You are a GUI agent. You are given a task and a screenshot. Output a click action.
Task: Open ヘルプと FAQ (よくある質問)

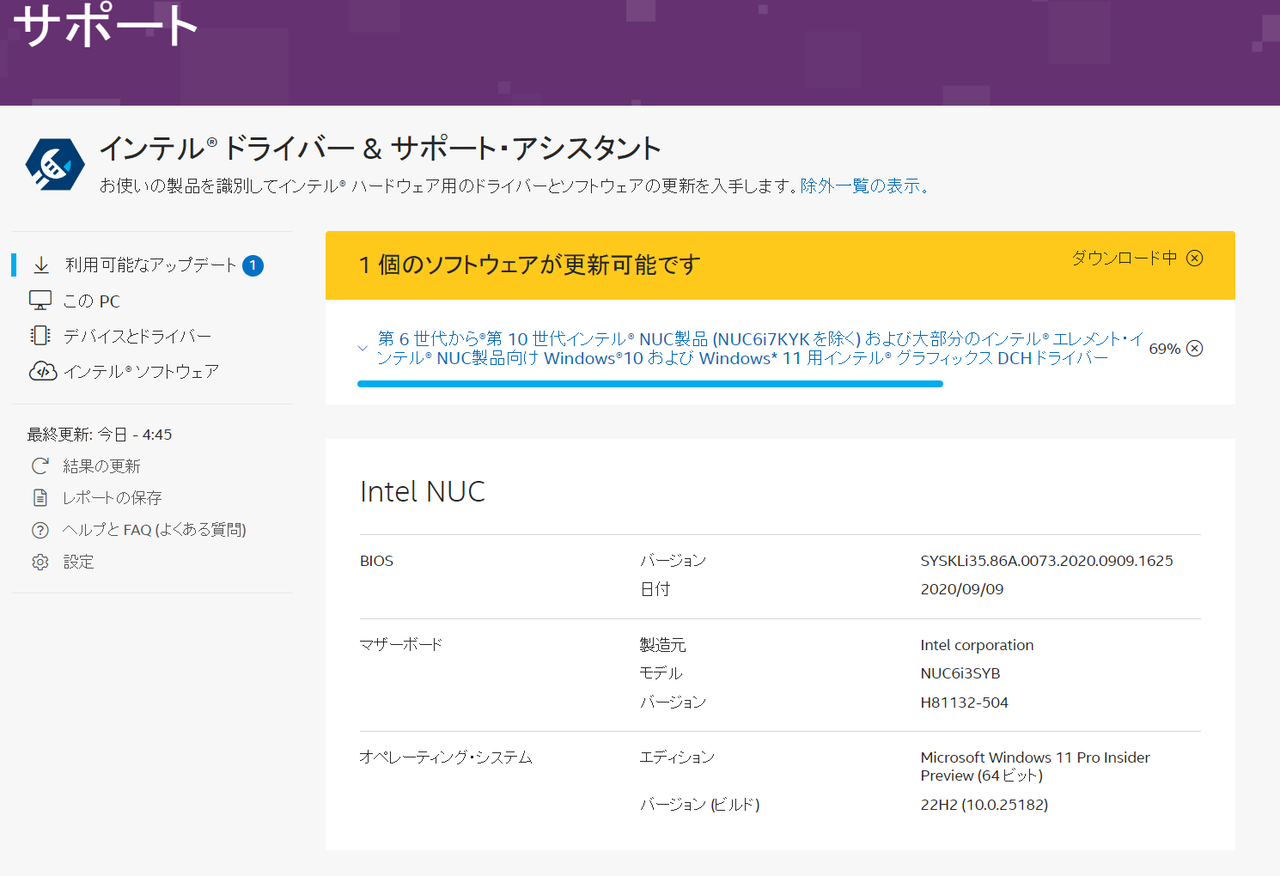click(155, 530)
